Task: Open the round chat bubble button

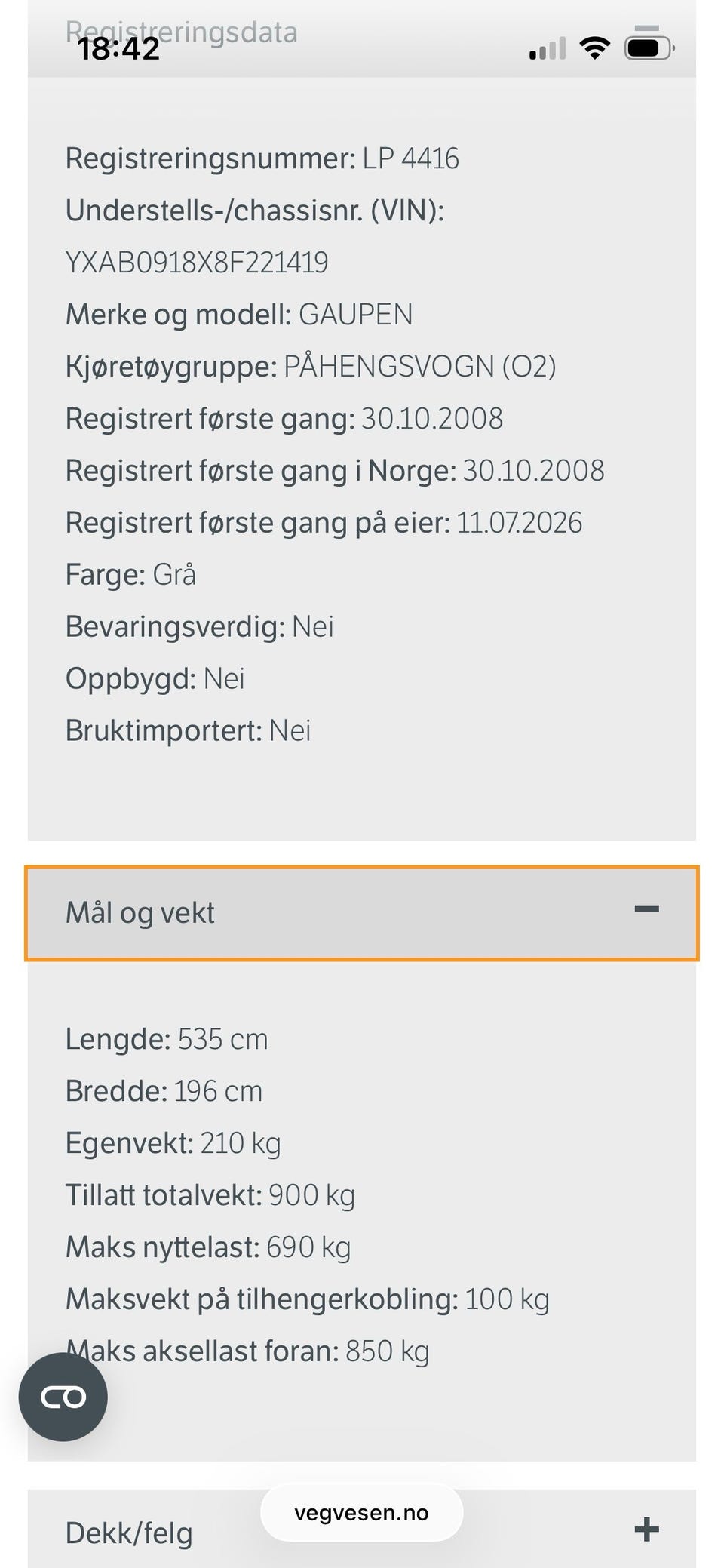Action: (63, 1397)
